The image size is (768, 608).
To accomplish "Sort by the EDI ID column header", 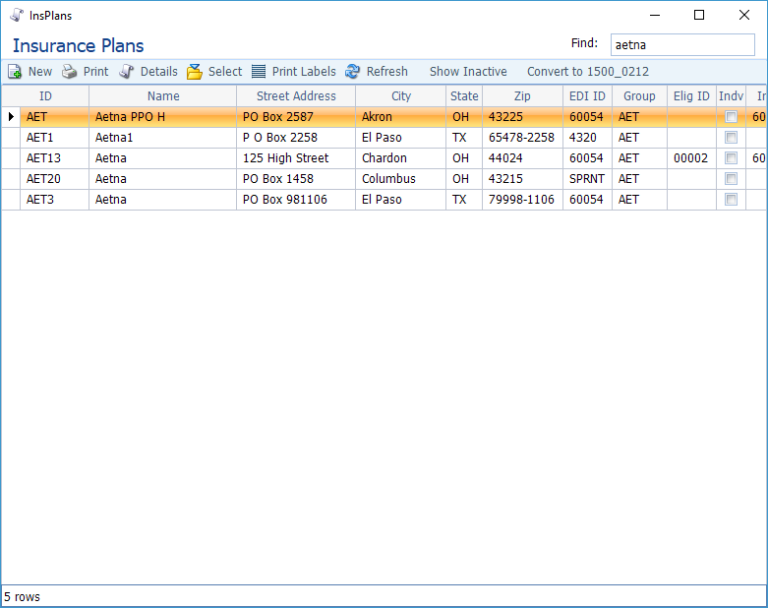I will tap(587, 96).
